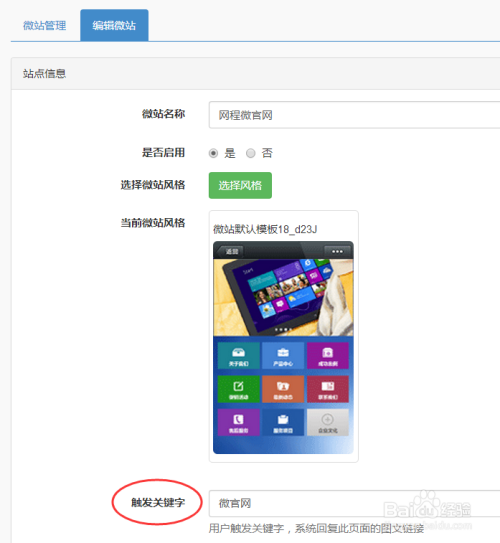Click the back button in phone preview
The image size is (500, 543).
[x=230, y=251]
